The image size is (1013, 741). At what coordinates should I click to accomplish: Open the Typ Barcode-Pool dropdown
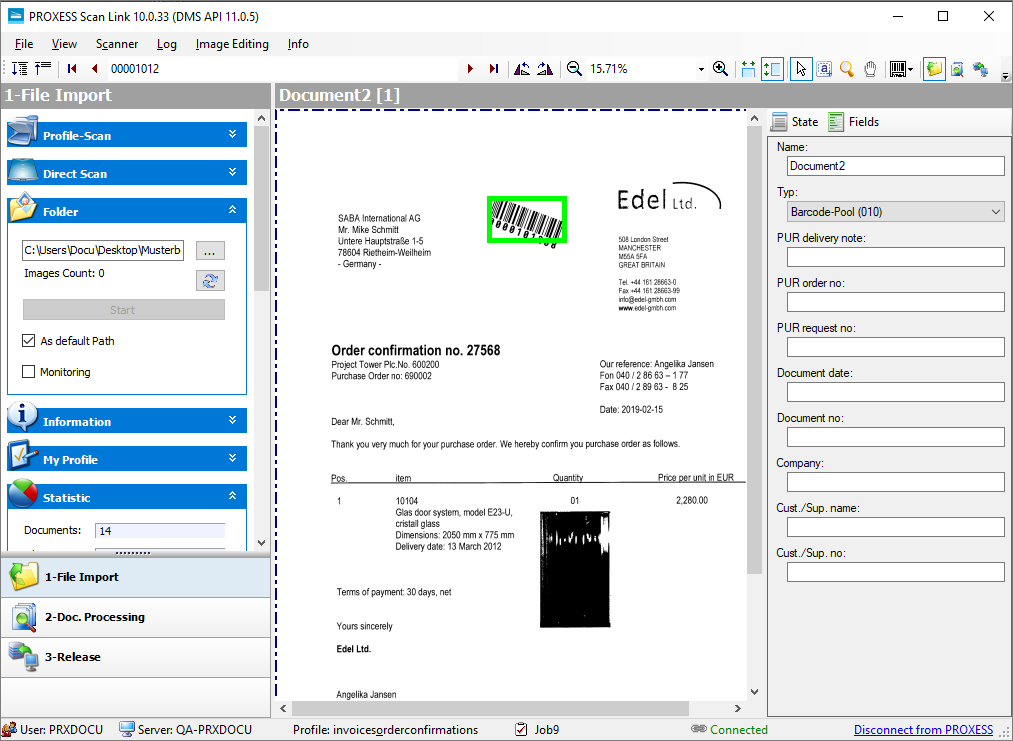coord(895,212)
